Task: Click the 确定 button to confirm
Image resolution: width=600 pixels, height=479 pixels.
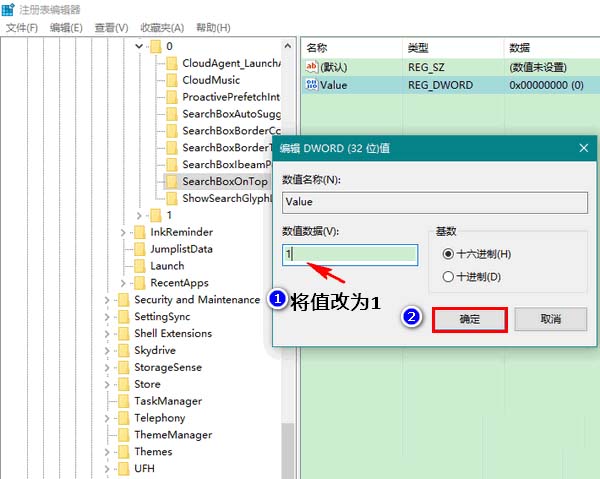Action: click(469, 320)
